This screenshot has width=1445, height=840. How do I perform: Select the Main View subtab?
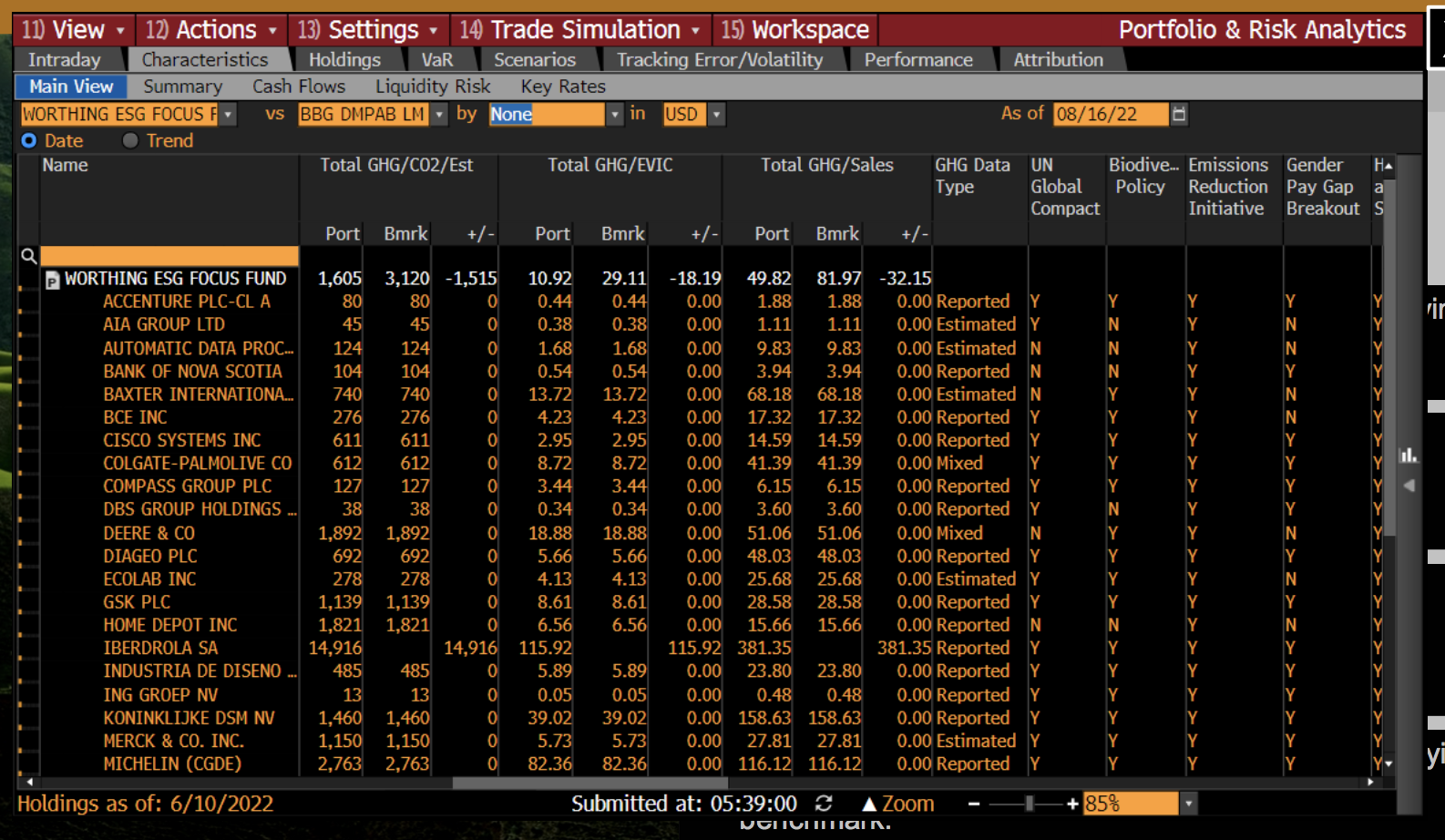(71, 87)
